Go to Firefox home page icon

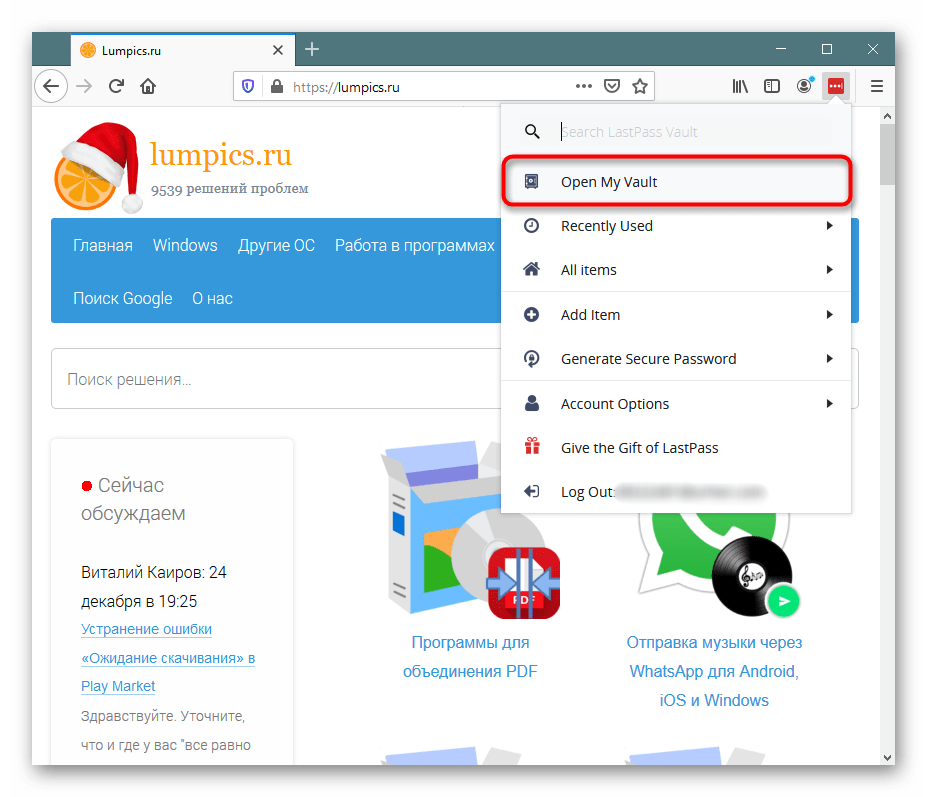click(148, 86)
